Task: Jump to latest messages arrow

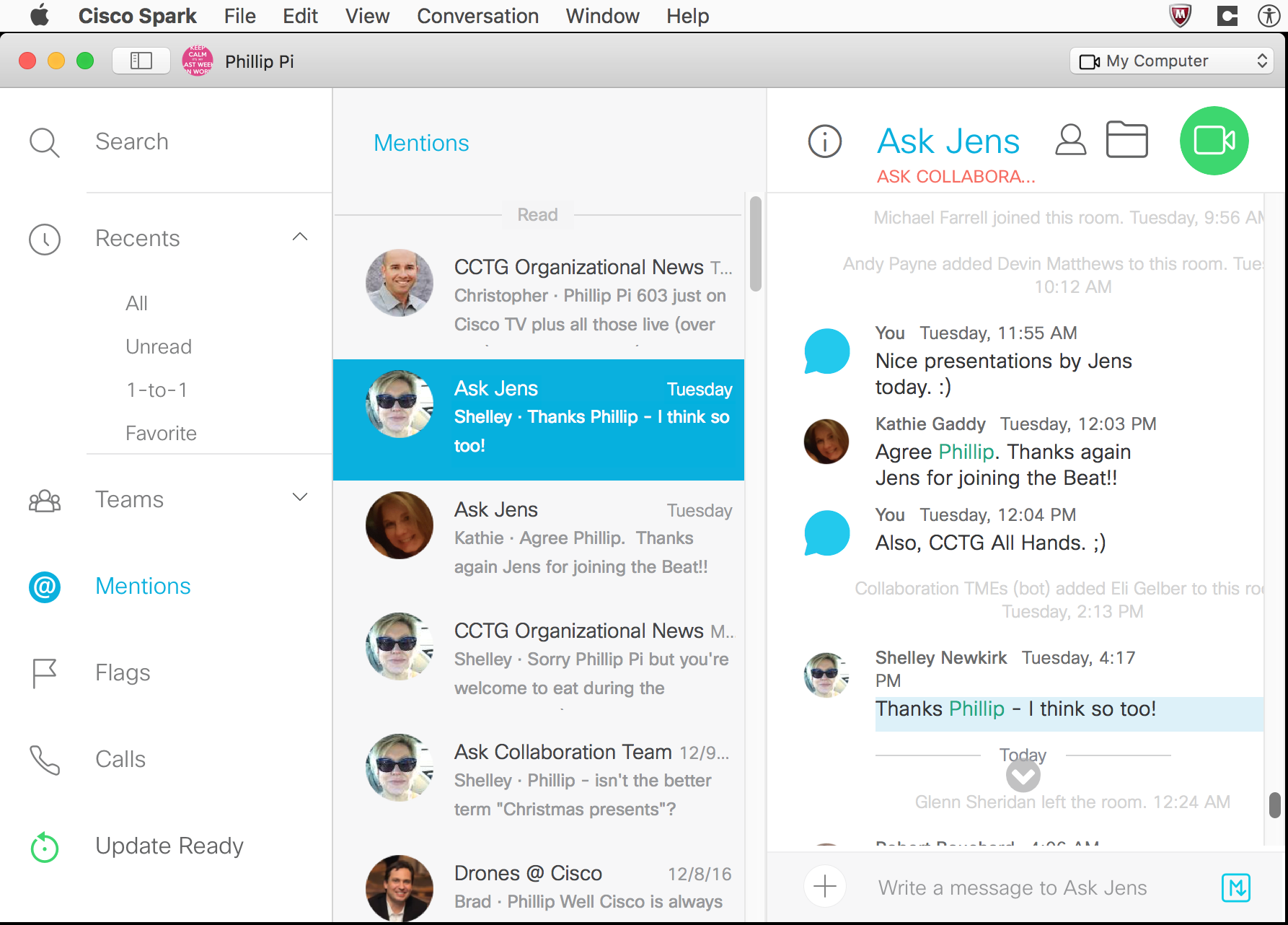Action: coord(1023,776)
